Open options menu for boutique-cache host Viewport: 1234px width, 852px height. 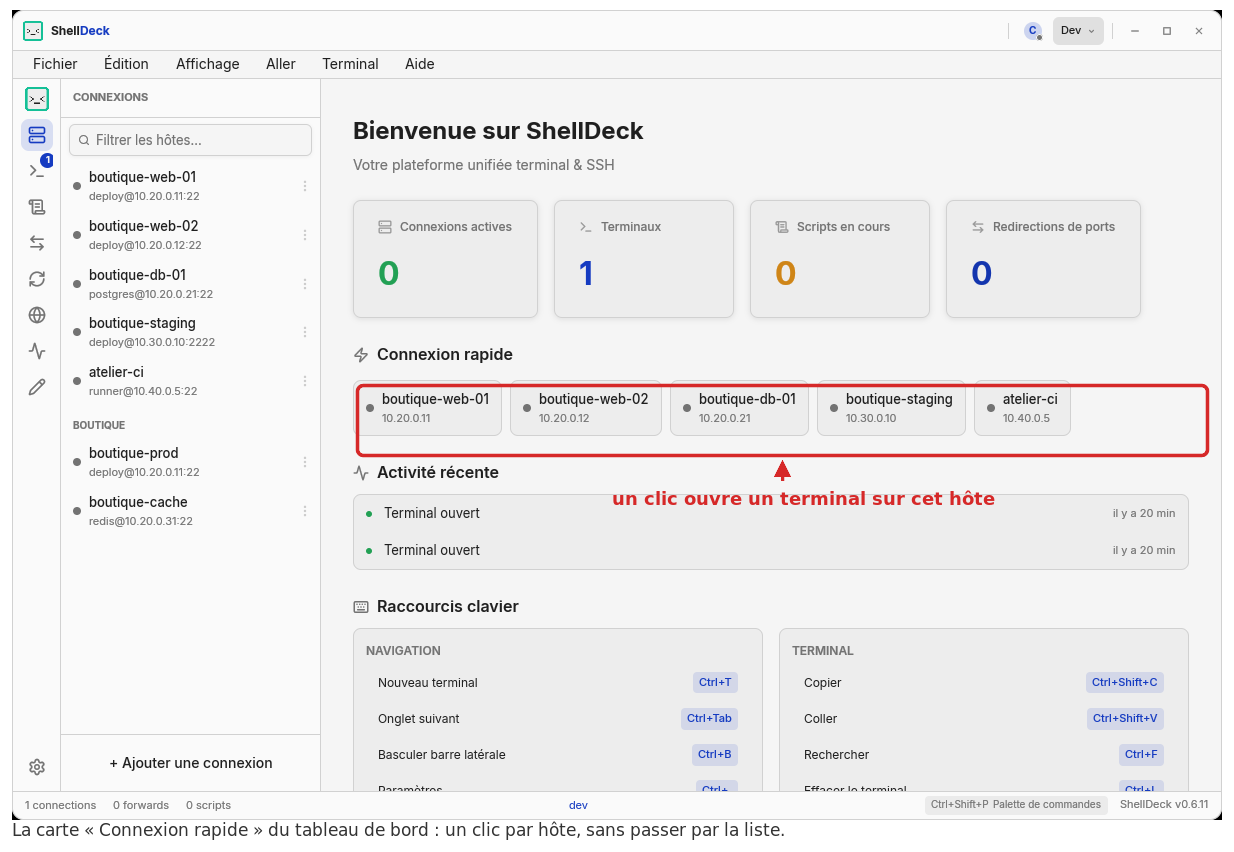(x=305, y=511)
